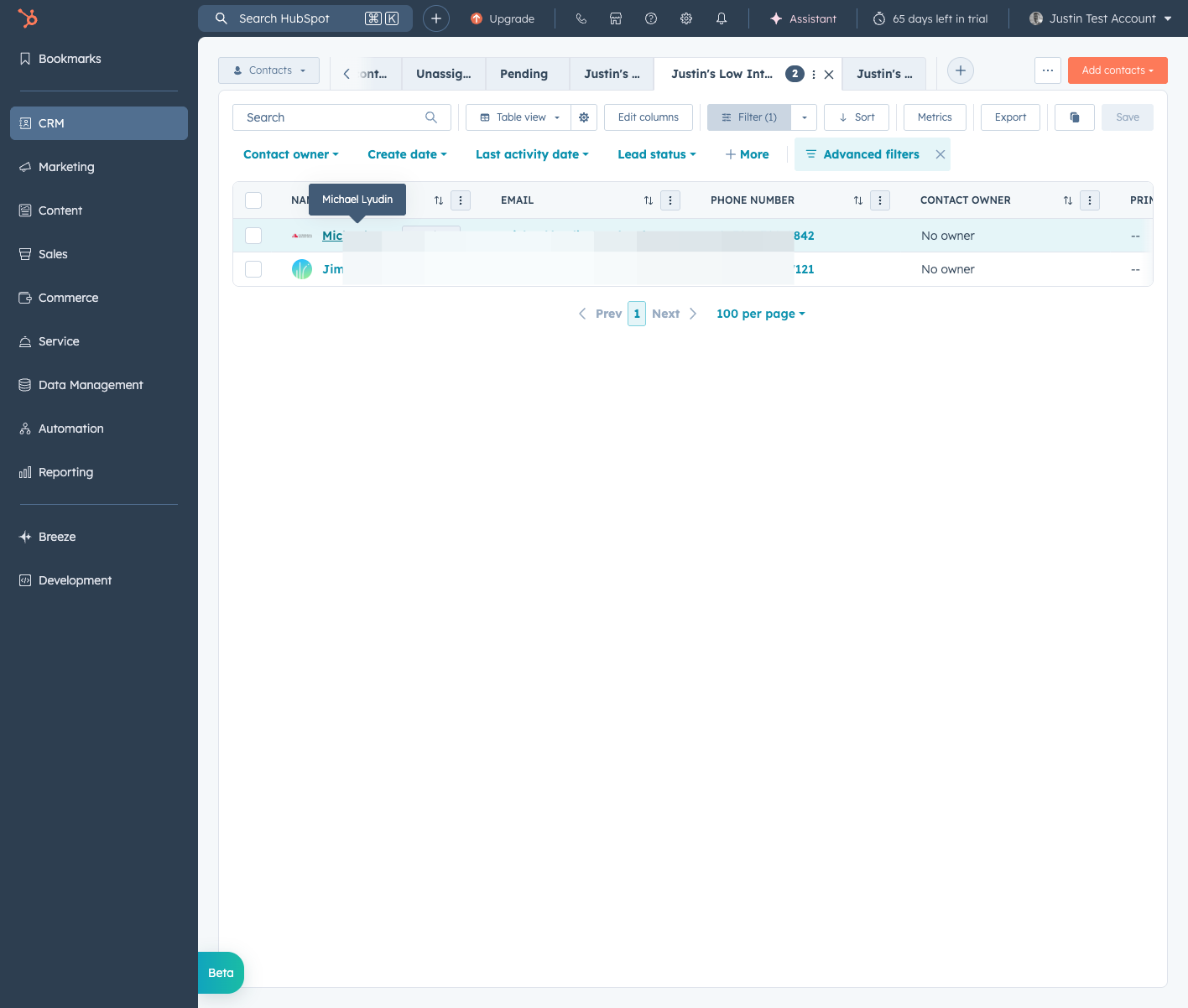Open Marketing in the sidebar
1188x1008 pixels.
pyautogui.click(x=99, y=167)
